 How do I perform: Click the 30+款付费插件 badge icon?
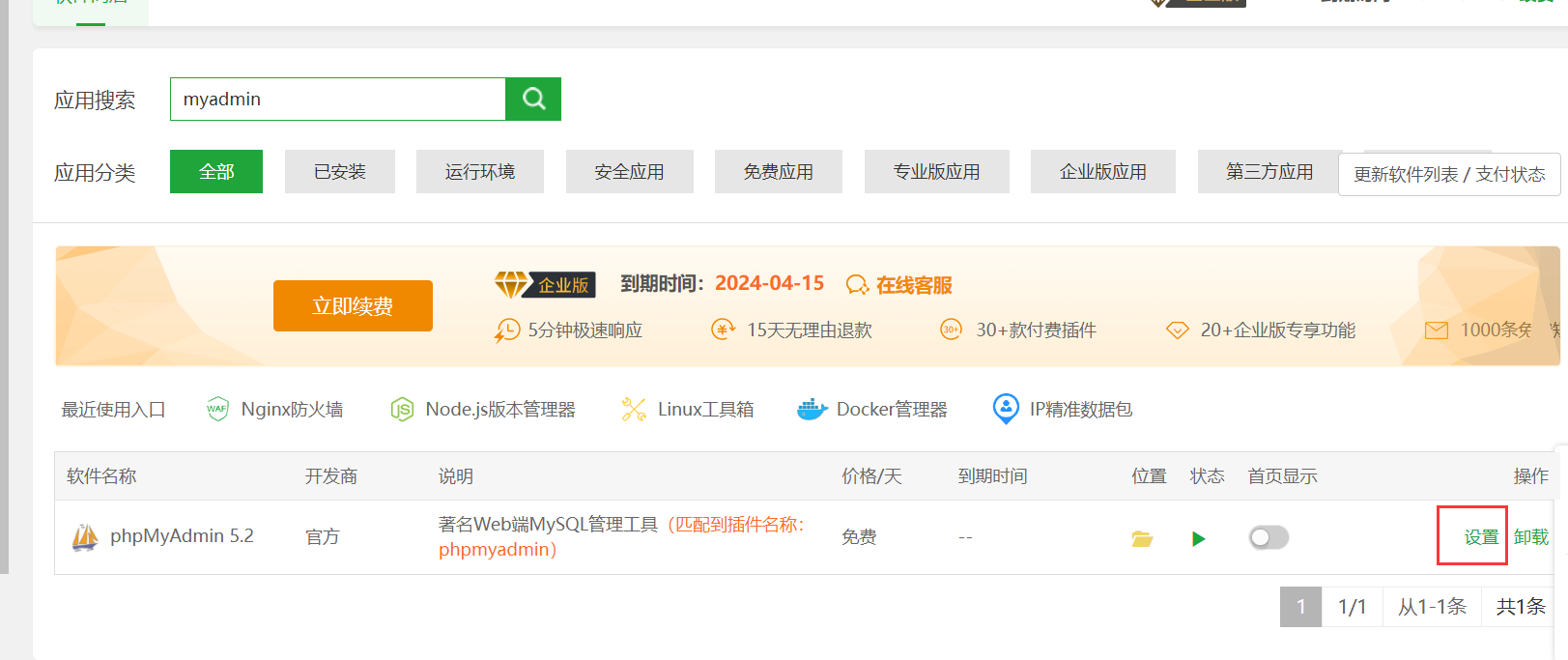952,330
